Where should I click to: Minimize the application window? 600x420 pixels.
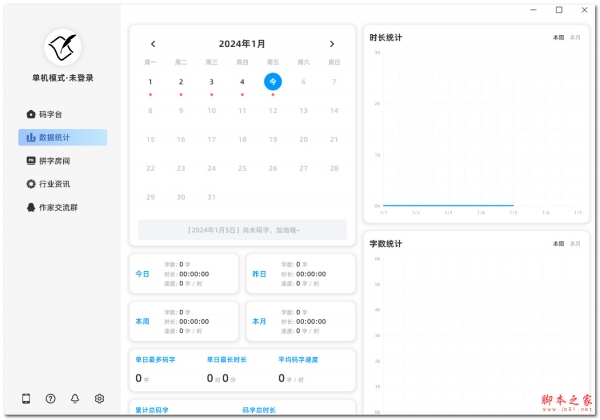tap(533, 10)
